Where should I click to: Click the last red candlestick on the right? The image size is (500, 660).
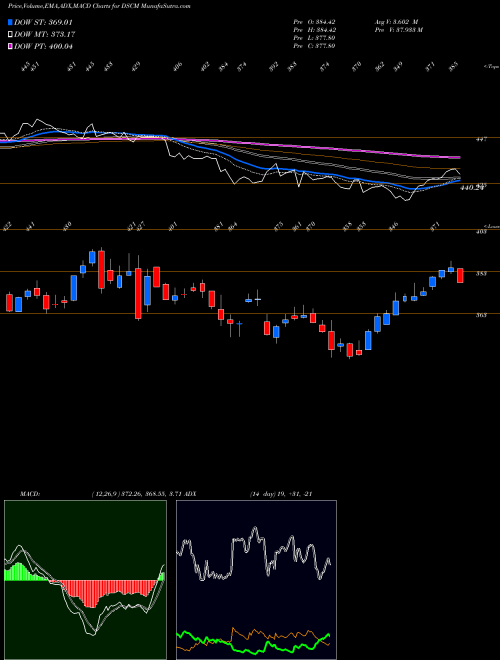pos(460,275)
